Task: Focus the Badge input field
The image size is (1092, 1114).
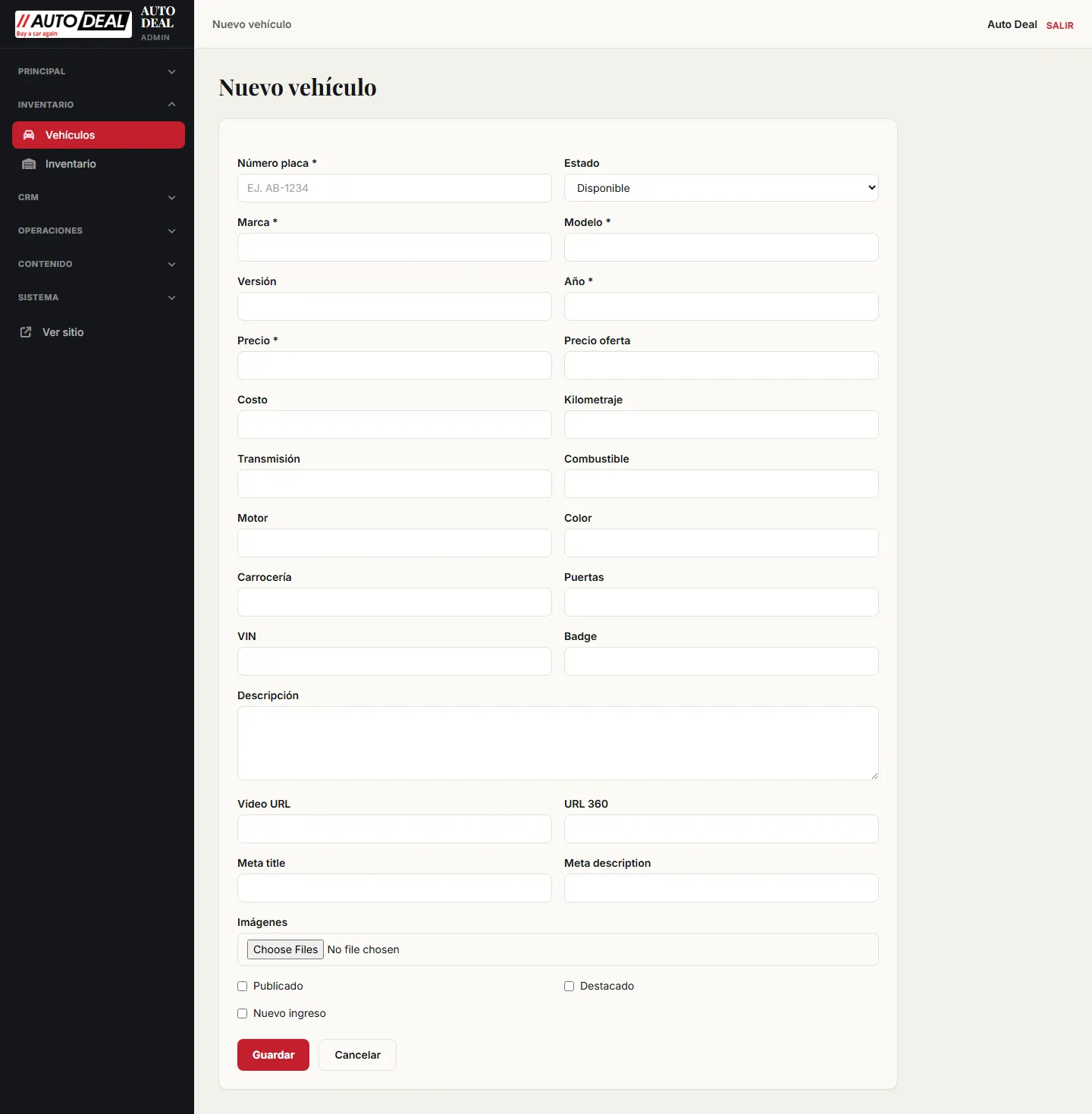Action: (x=721, y=661)
